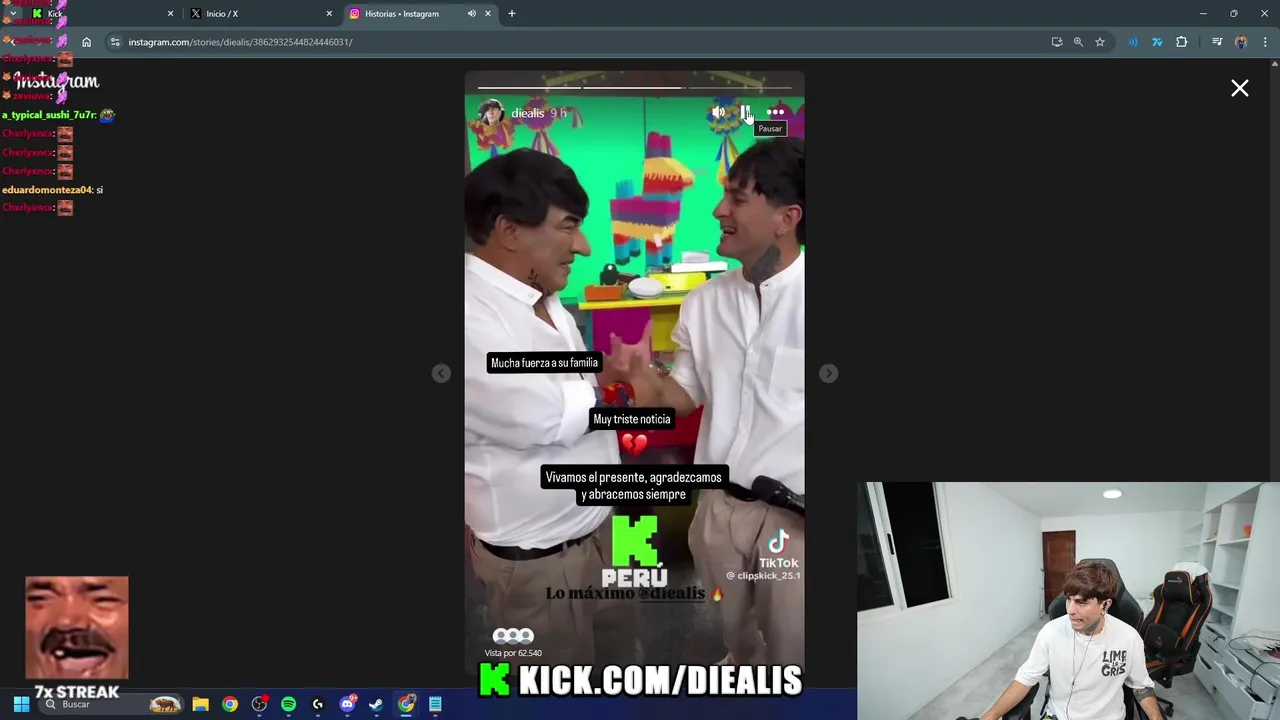This screenshot has width=1280, height=720.
Task: Open the 7TV extension icon
Action: pos(1157,42)
